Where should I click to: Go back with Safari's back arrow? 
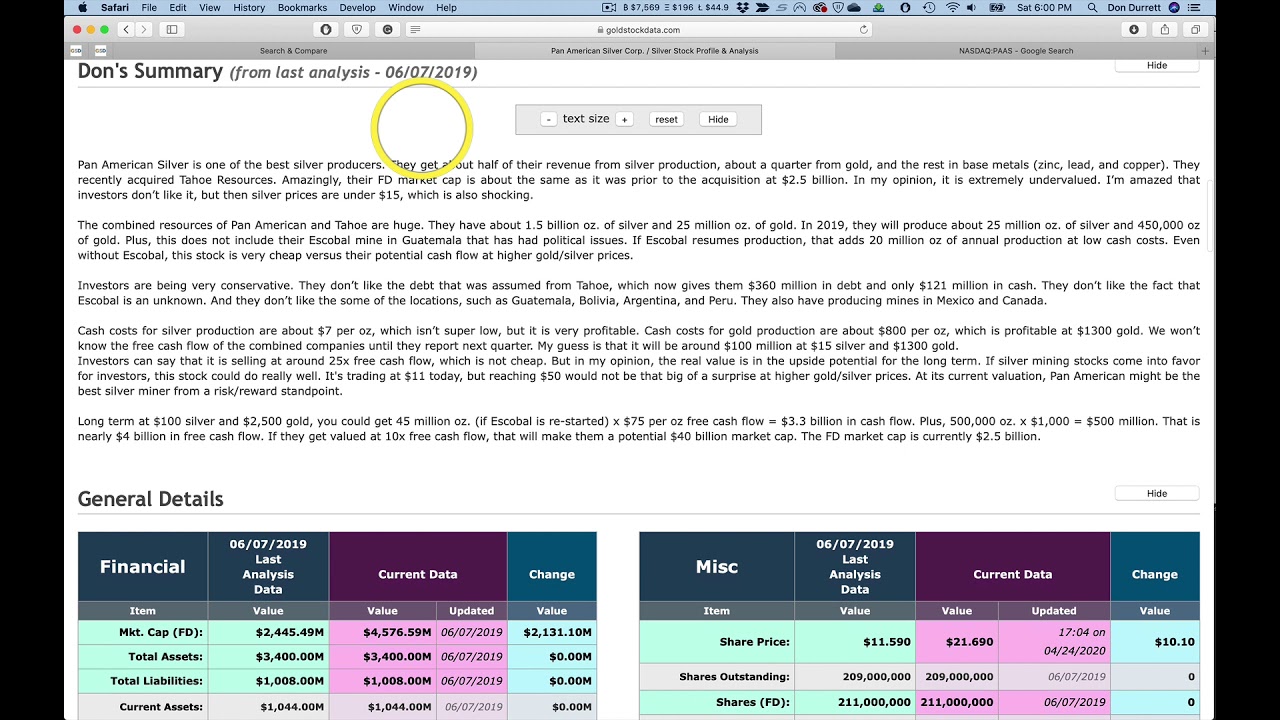pos(126,30)
